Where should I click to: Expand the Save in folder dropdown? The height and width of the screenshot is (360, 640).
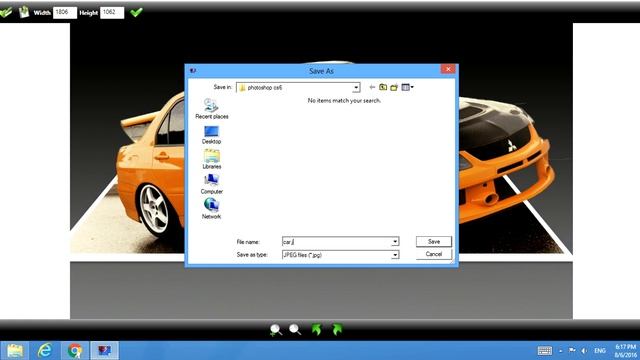(356, 87)
